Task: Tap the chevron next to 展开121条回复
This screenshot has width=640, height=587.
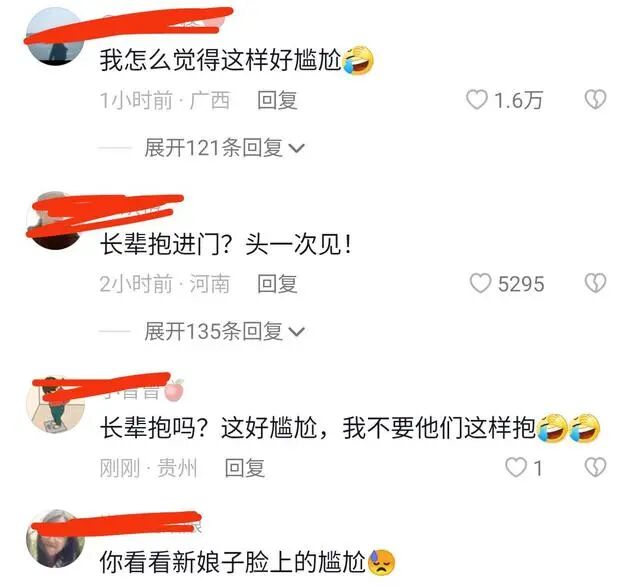Action: tap(296, 149)
